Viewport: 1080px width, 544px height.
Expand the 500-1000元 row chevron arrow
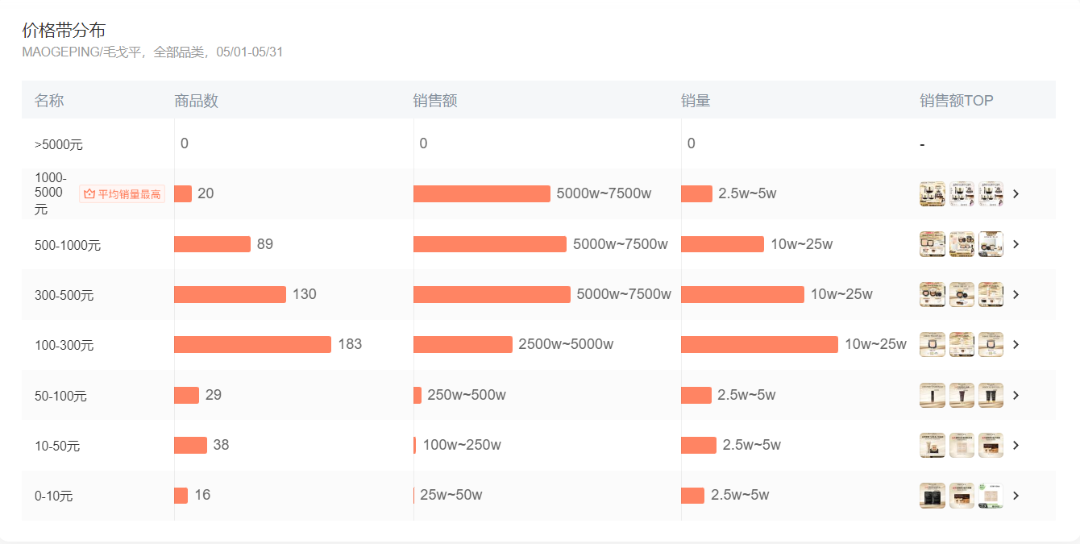(1015, 244)
